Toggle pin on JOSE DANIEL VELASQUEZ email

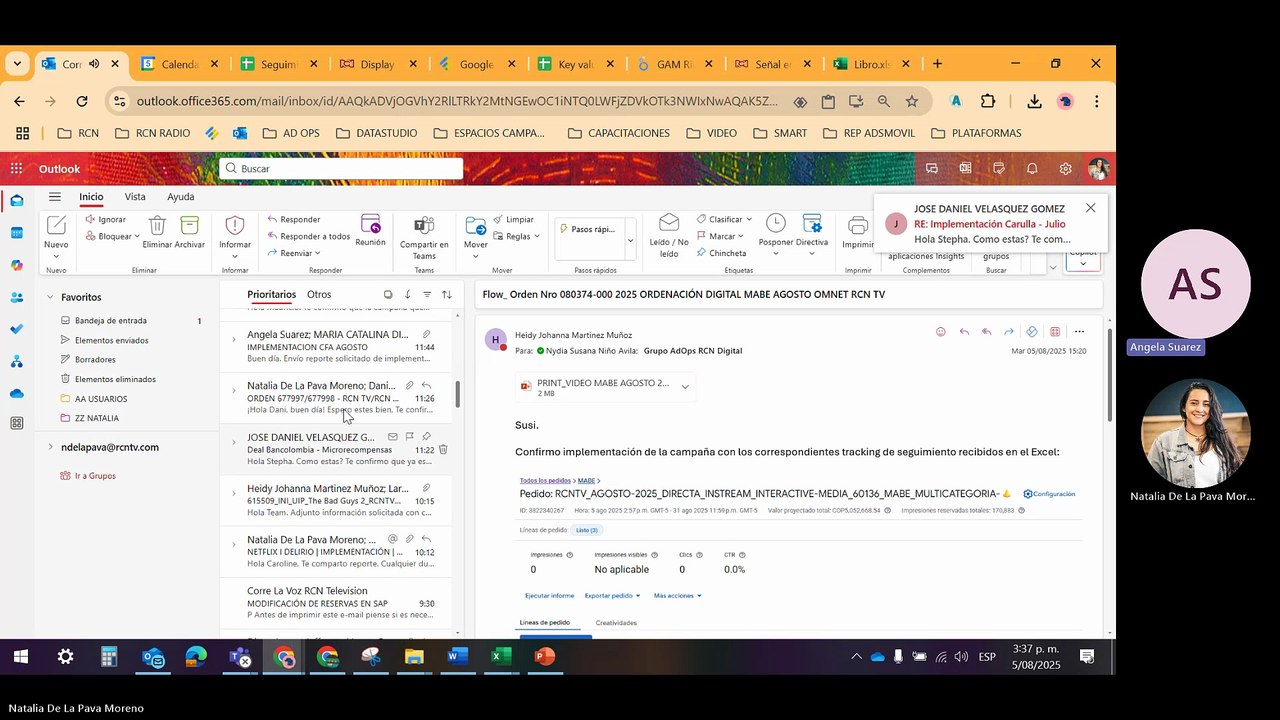click(426, 437)
